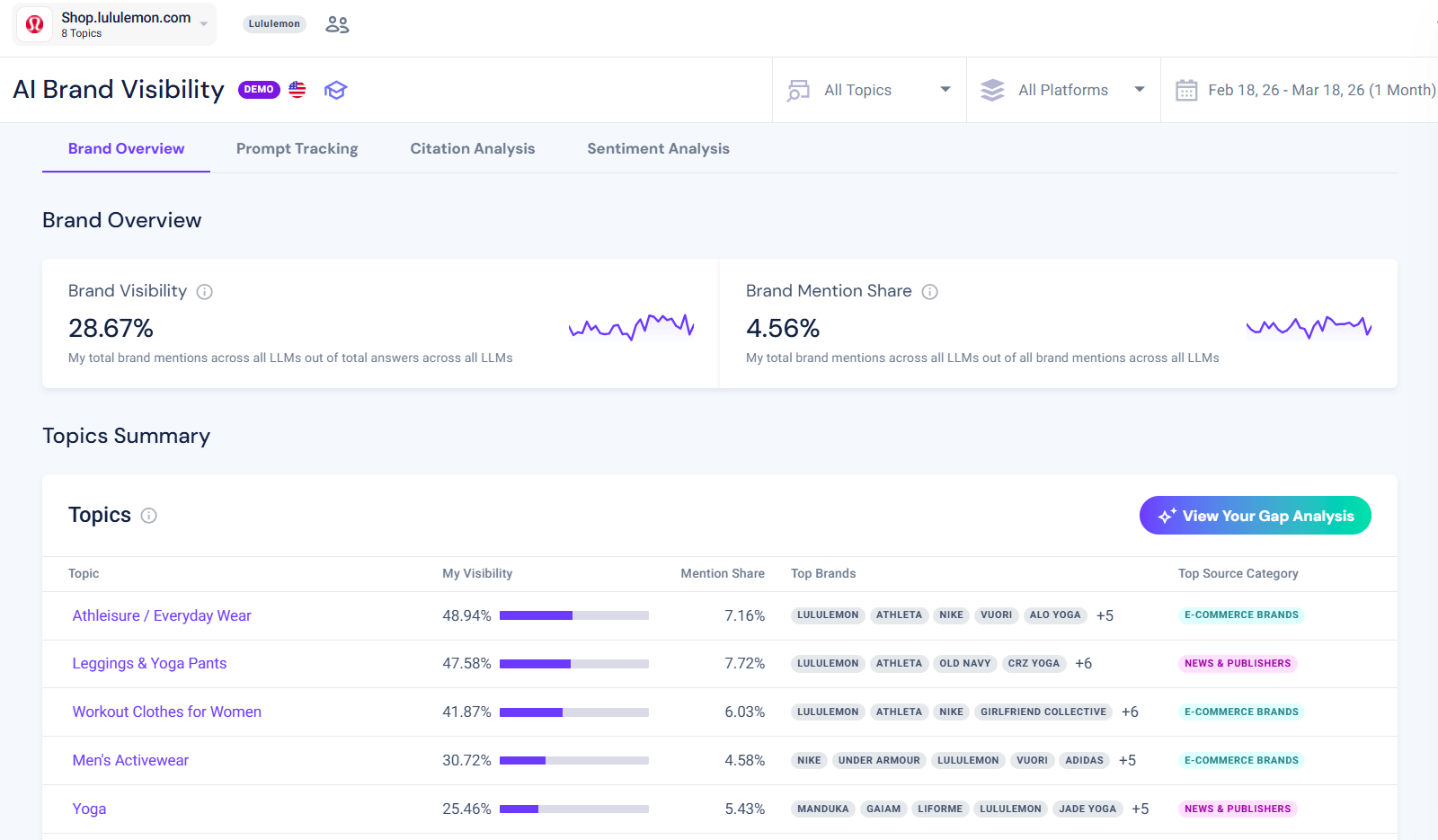Image resolution: width=1438 pixels, height=840 pixels.
Task: Open the All Platforms dropdown
Action: point(1063,90)
